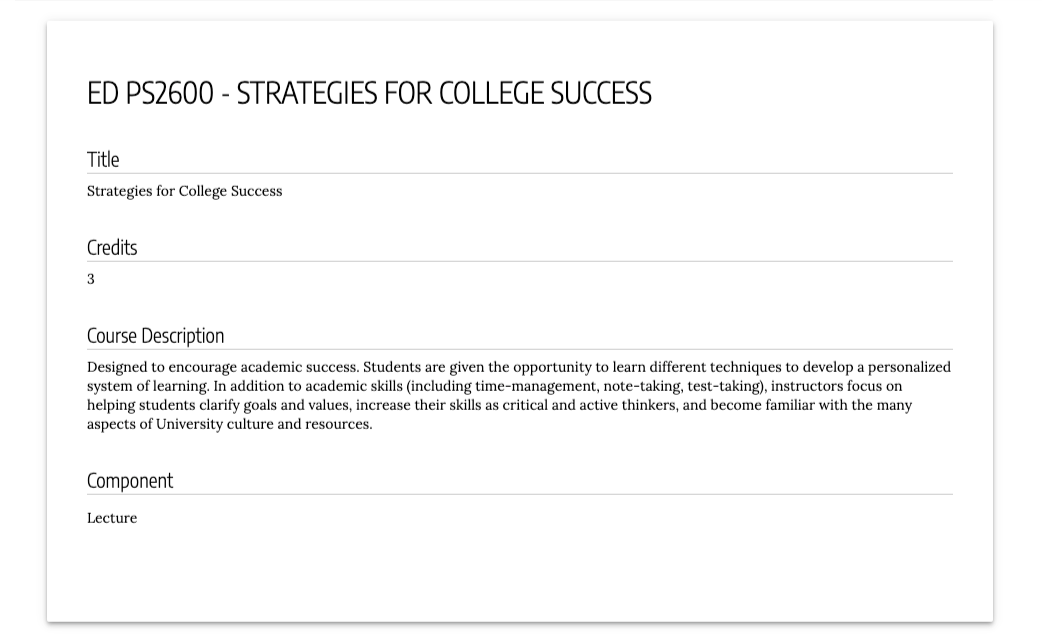Click the Component section label
Screen dimensions: 1043x643
click(130, 481)
